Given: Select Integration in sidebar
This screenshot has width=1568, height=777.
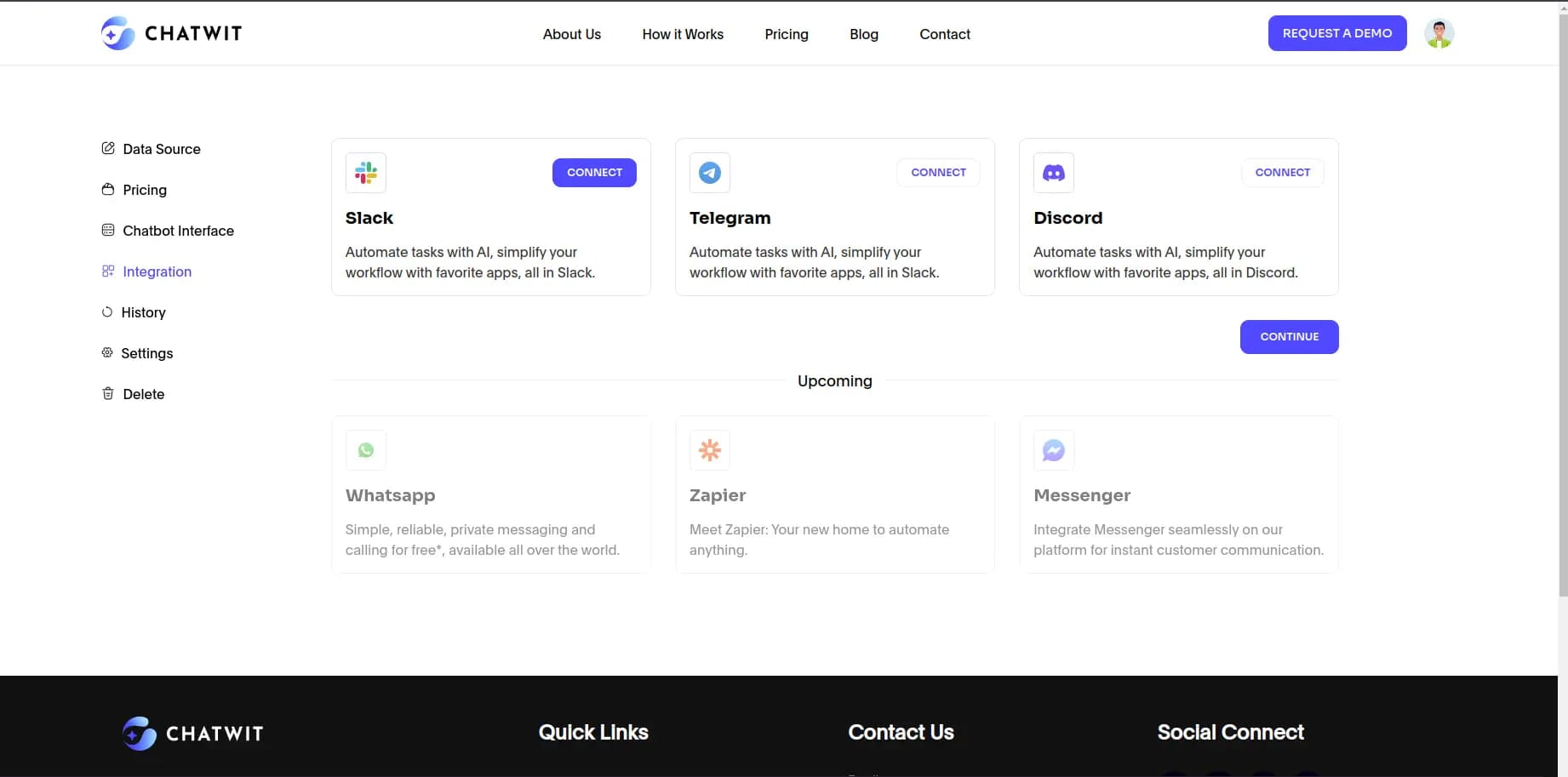Looking at the screenshot, I should (157, 271).
